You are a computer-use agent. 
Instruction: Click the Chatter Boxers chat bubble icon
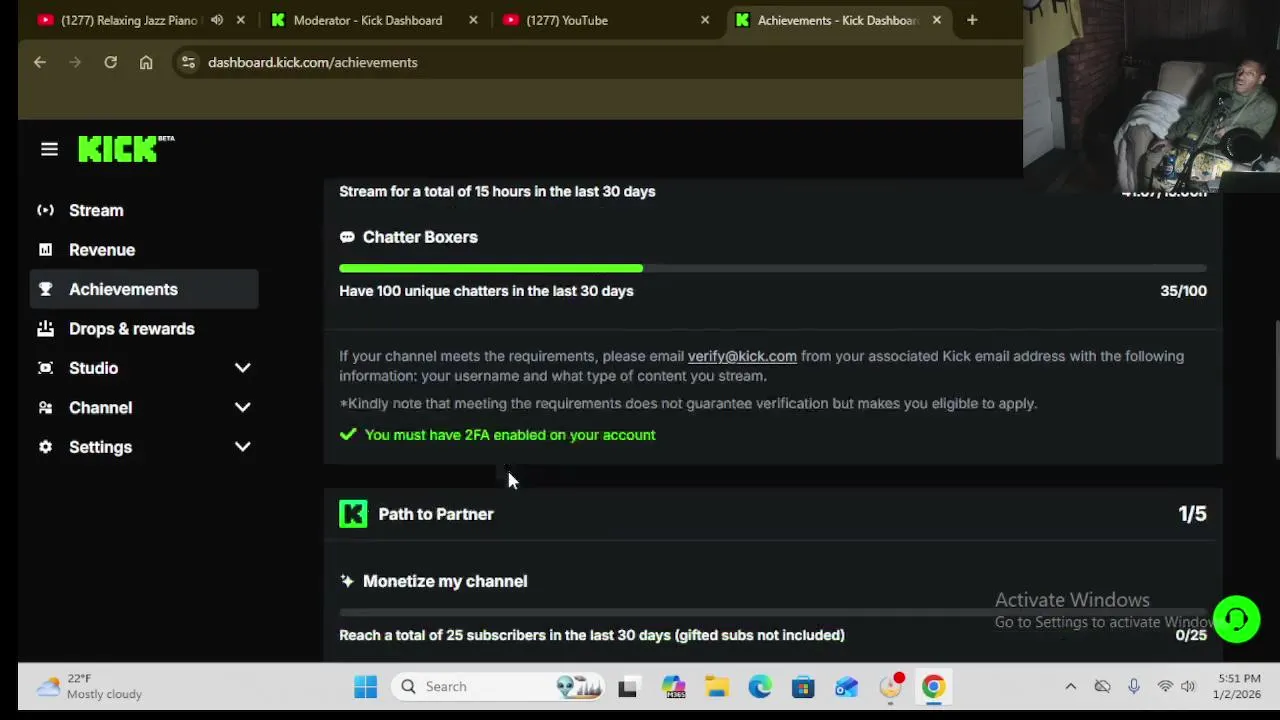(347, 237)
